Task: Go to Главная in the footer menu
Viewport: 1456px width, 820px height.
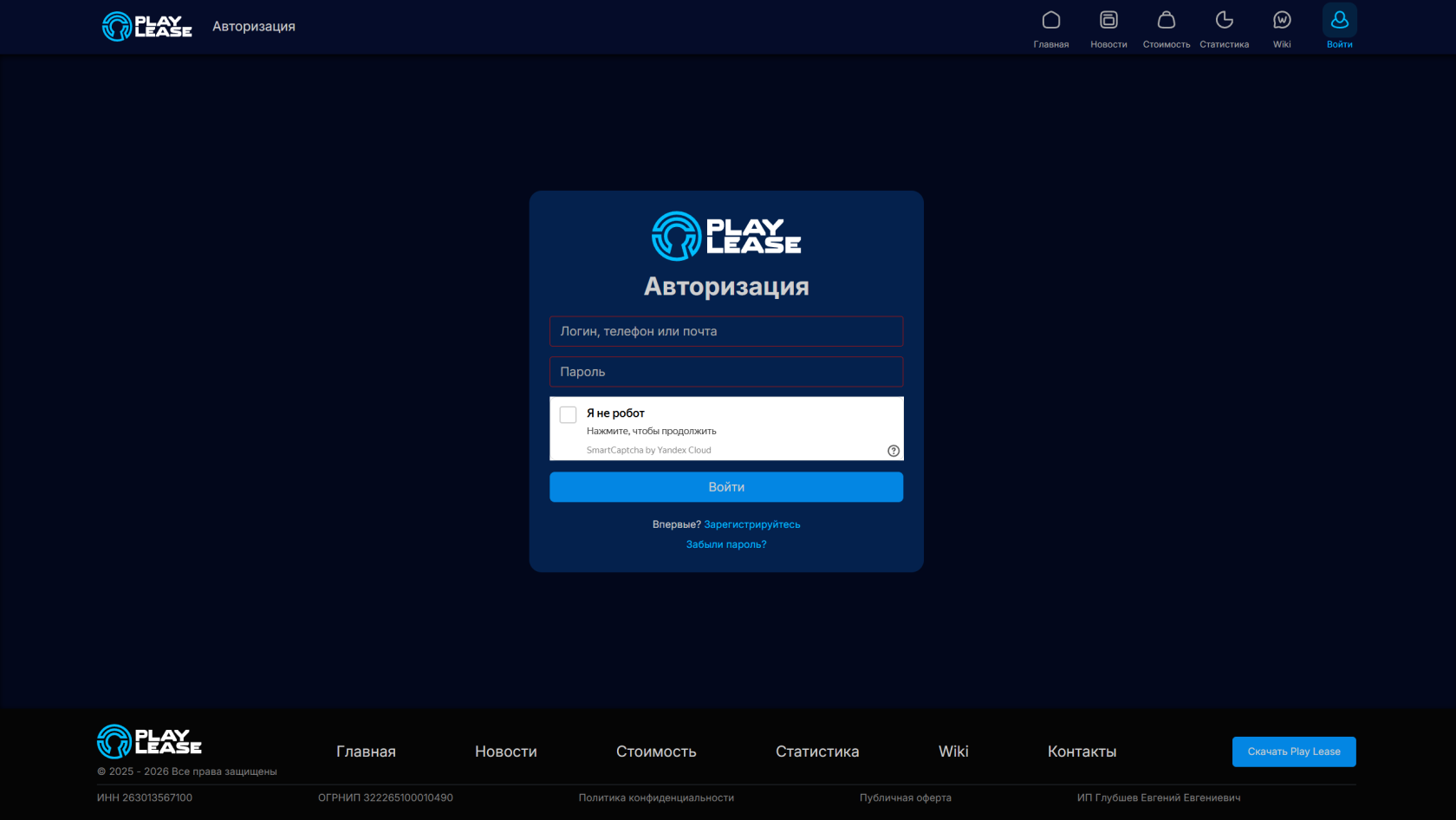Action: click(366, 752)
